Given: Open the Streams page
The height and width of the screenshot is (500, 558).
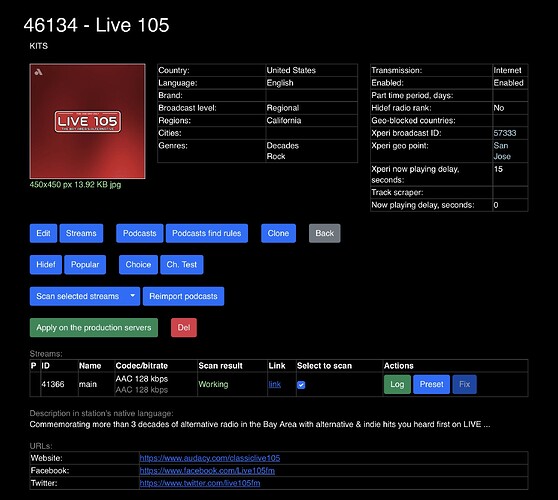Looking at the screenshot, I should click(x=81, y=233).
